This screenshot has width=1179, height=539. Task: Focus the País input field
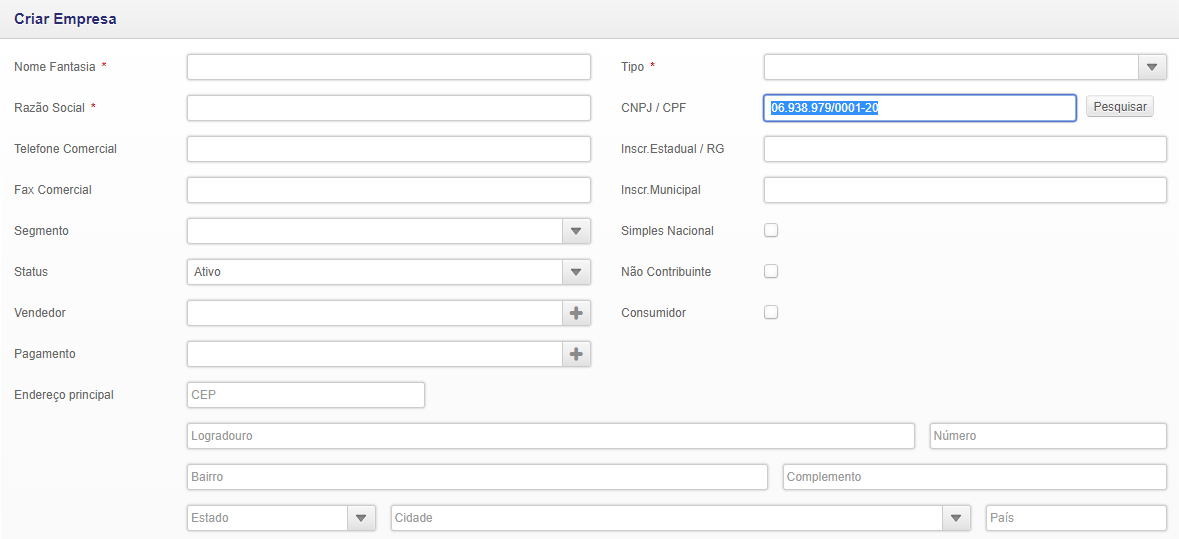tap(1076, 518)
